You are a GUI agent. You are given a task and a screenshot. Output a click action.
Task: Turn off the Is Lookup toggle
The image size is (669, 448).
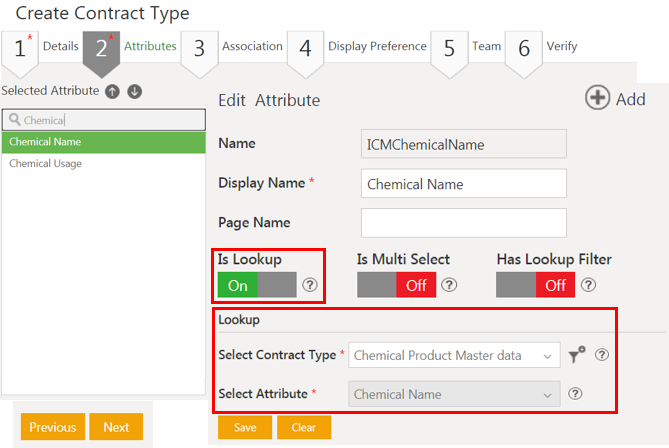[257, 285]
